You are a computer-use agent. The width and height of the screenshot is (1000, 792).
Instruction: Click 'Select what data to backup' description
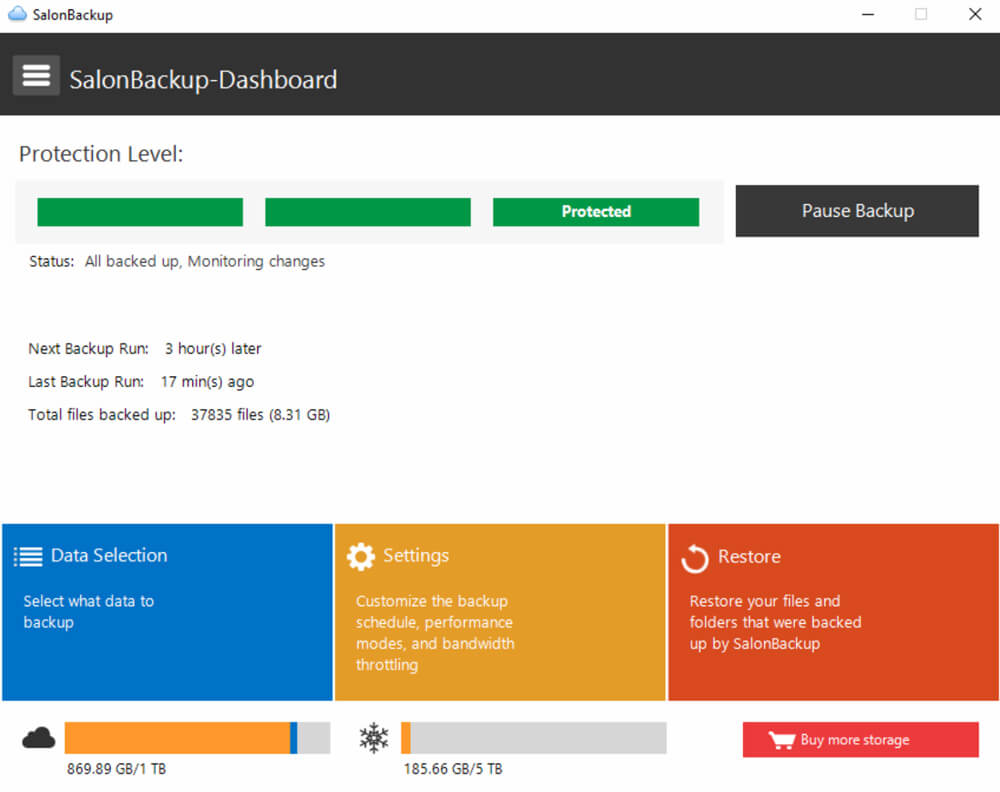(x=89, y=612)
